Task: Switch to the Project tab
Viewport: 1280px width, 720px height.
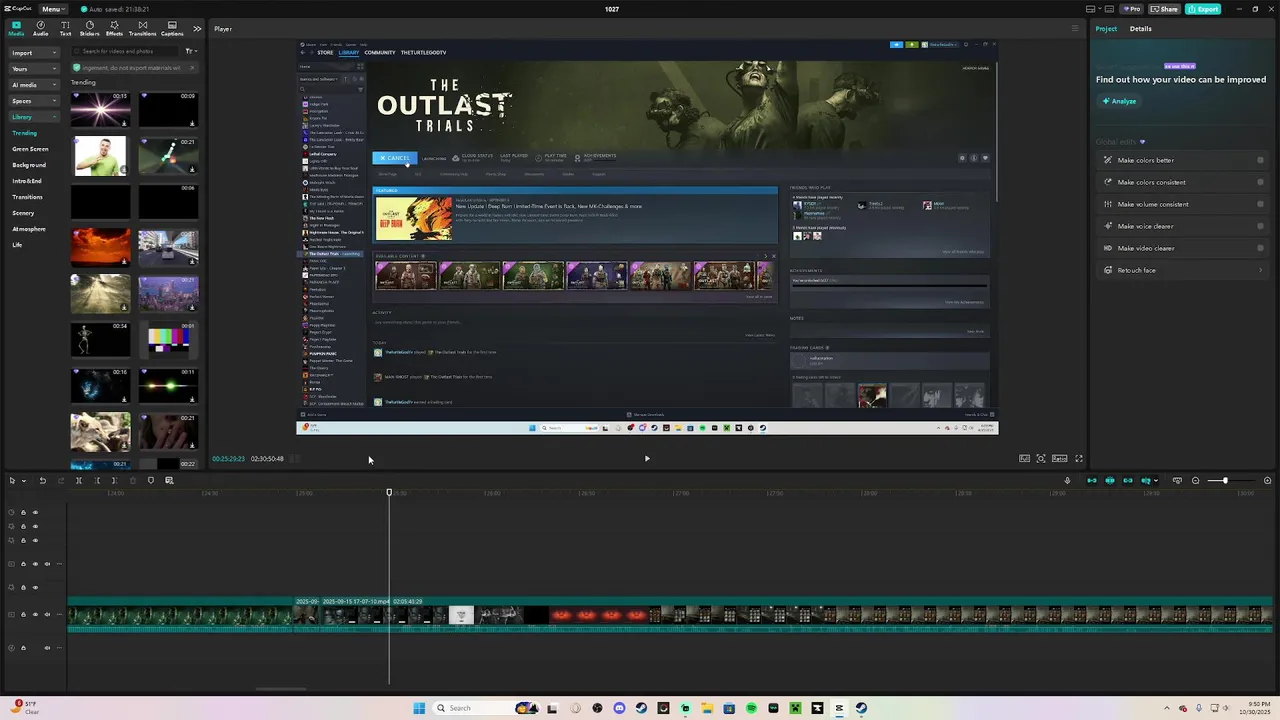Action: 1106,28
